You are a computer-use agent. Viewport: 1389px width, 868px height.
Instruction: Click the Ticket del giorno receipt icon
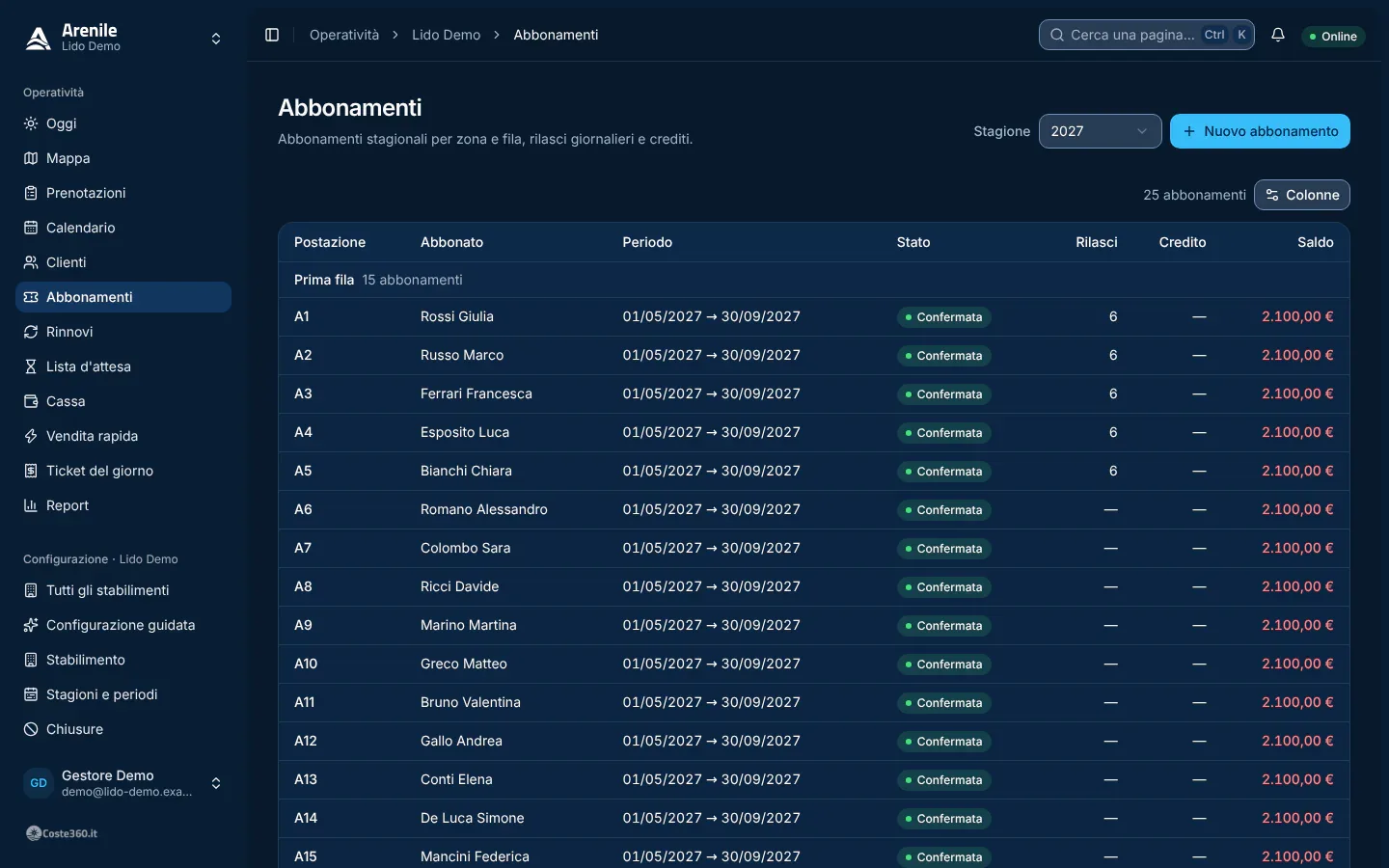point(31,471)
